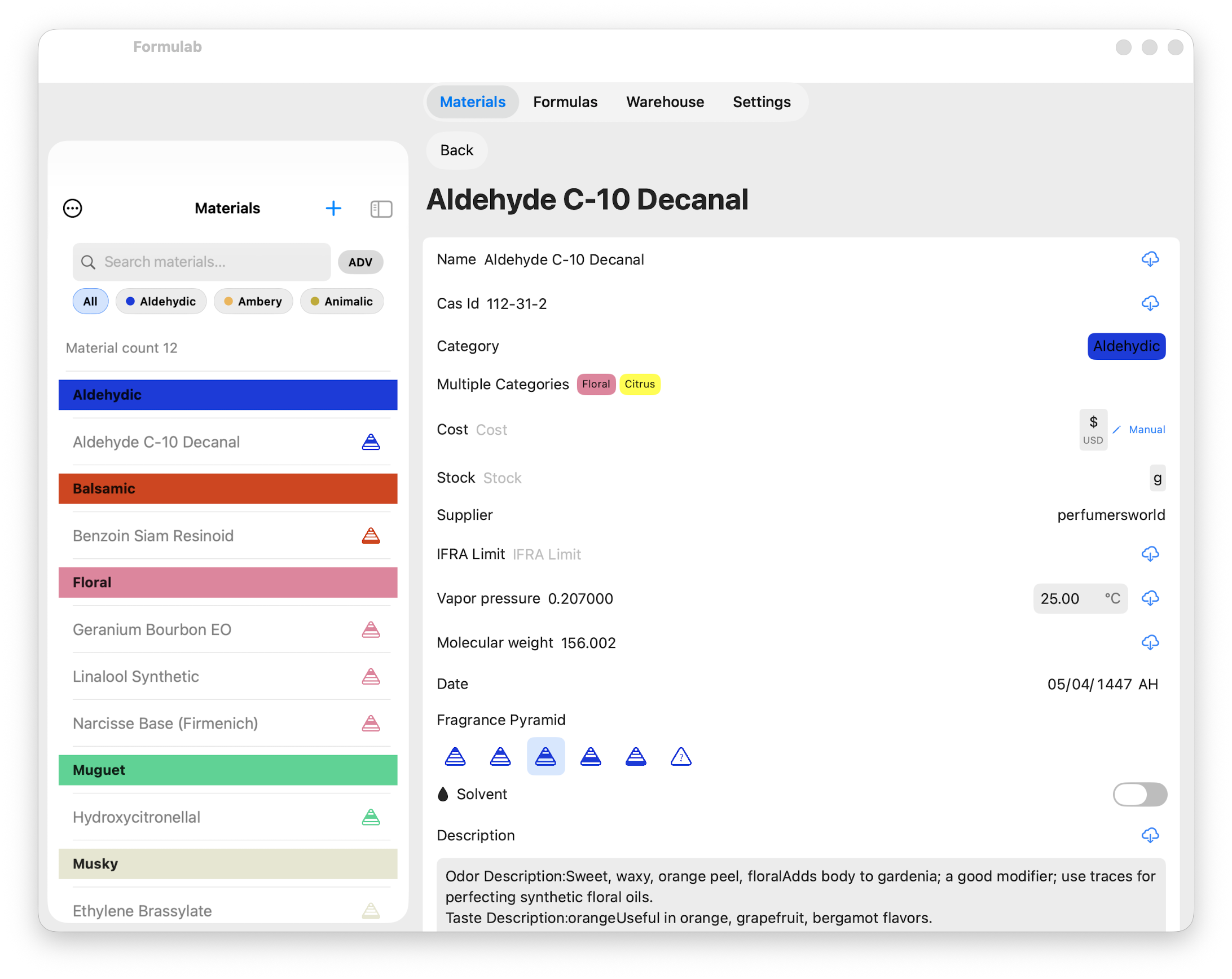Click the search magnifier icon
The height and width of the screenshot is (979, 1232).
88,262
